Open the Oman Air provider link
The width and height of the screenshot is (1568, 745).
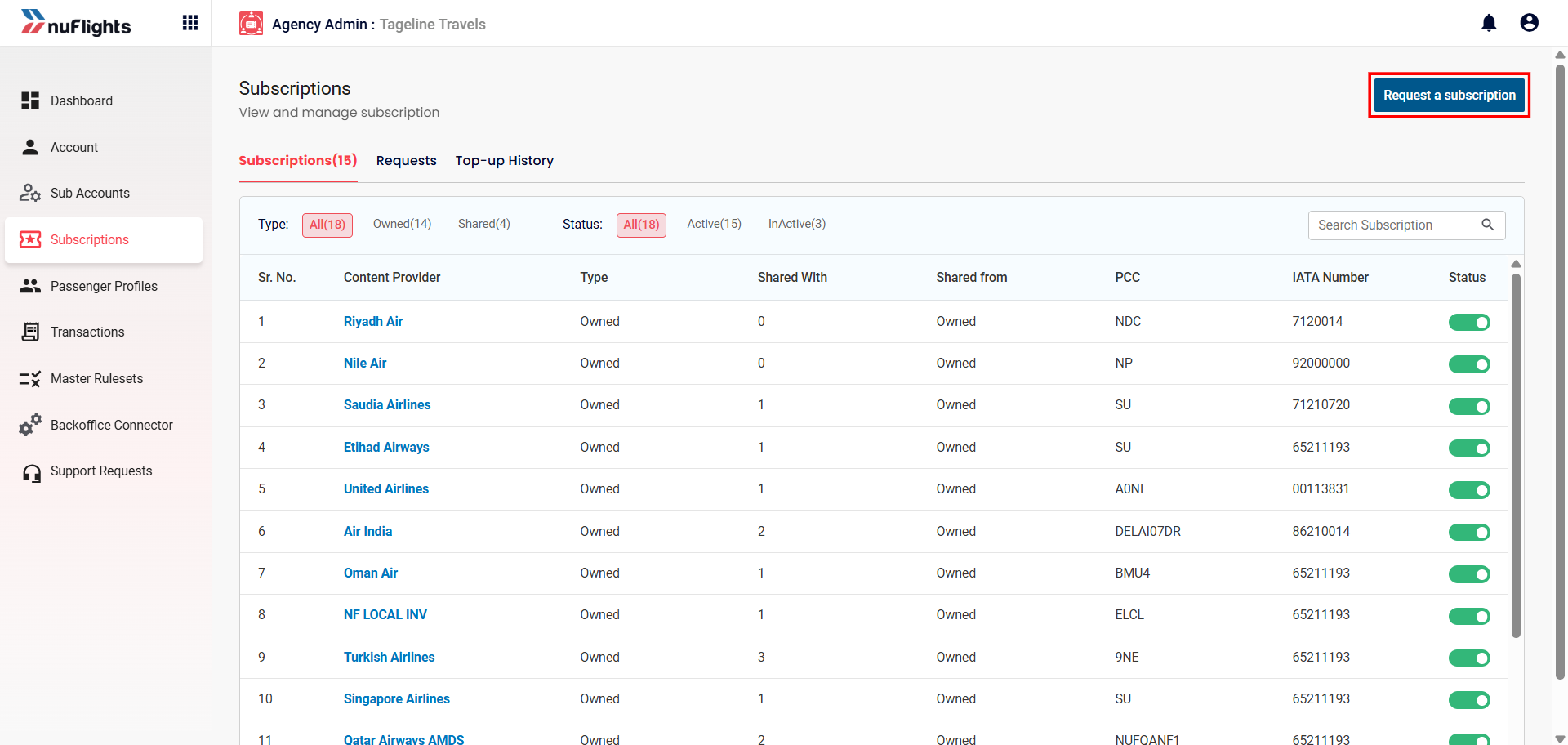371,573
